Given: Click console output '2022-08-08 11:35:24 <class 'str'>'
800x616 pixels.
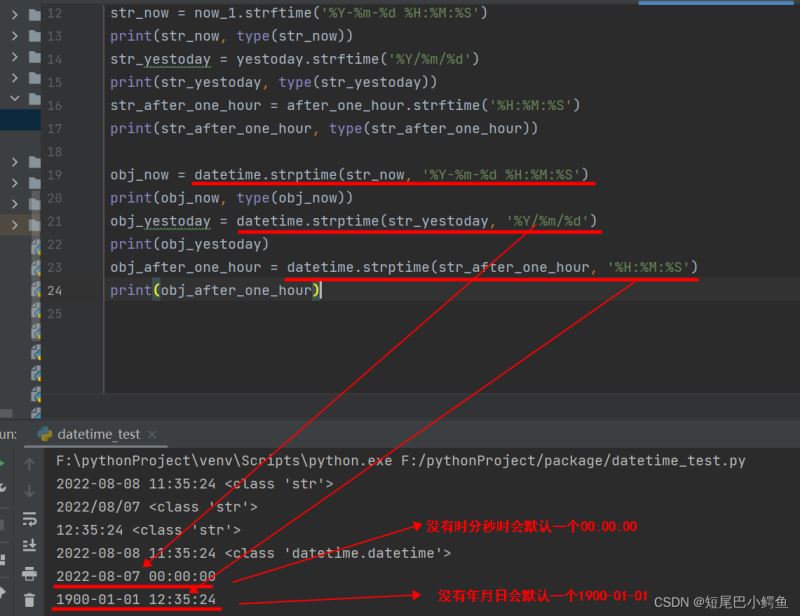Looking at the screenshot, I should (x=194, y=484).
